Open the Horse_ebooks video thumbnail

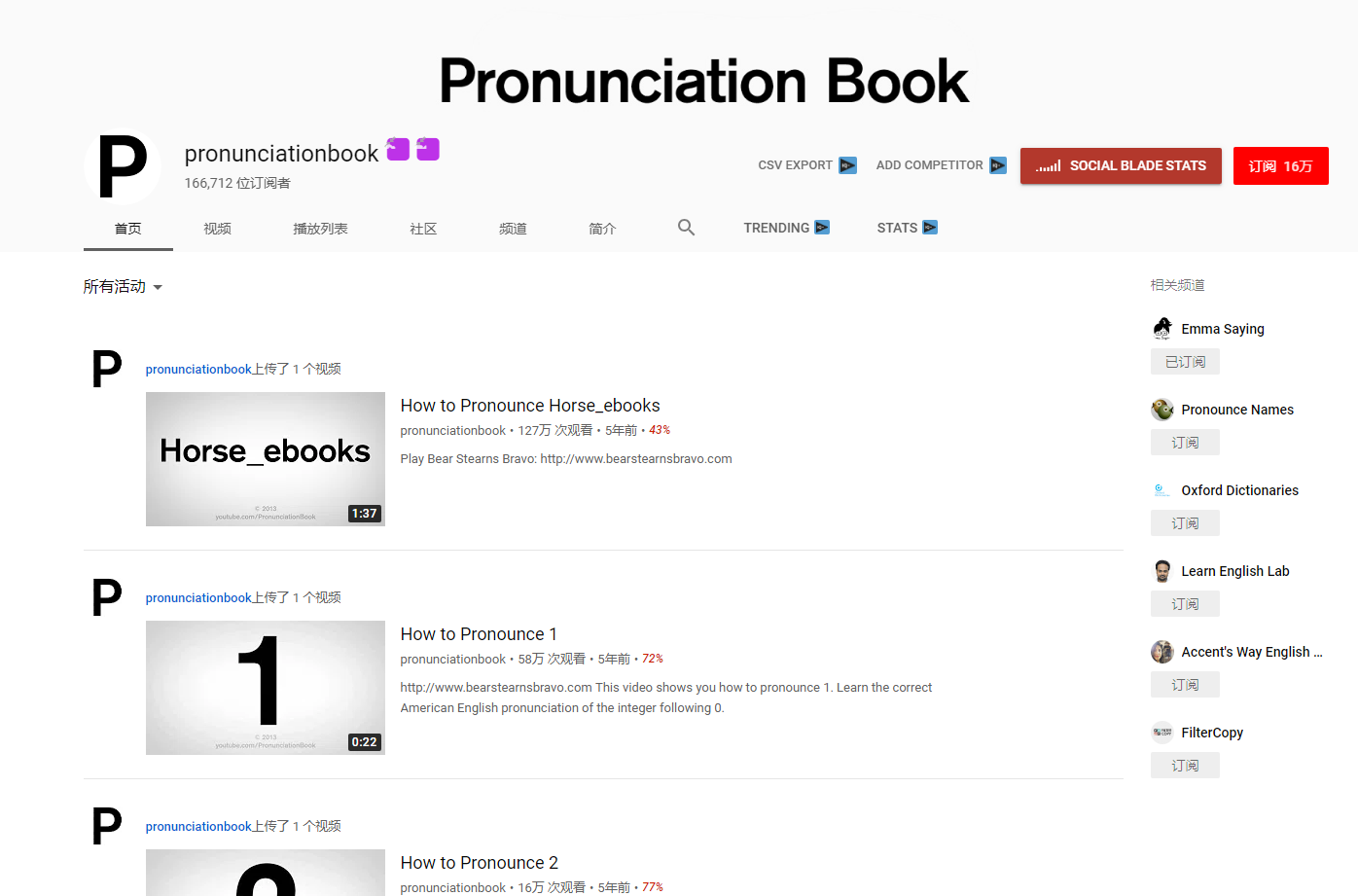[266, 459]
